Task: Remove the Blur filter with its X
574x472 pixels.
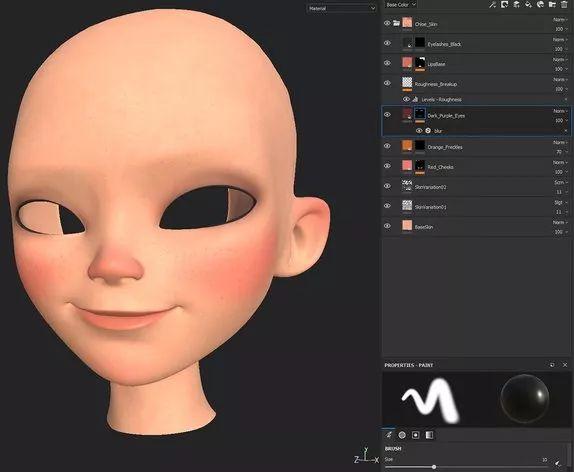Action: point(566,131)
